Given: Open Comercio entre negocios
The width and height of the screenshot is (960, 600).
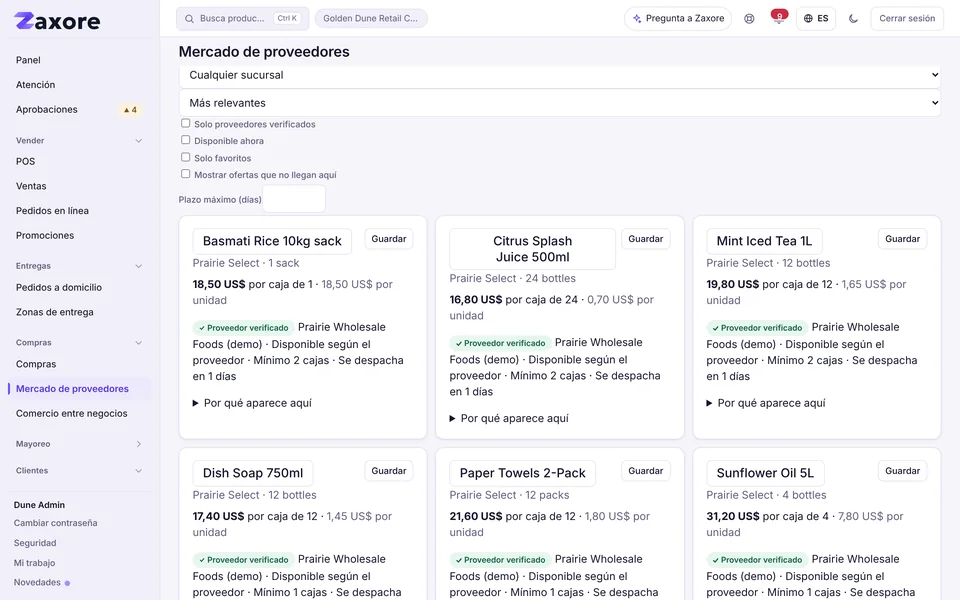Looking at the screenshot, I should pos(72,413).
